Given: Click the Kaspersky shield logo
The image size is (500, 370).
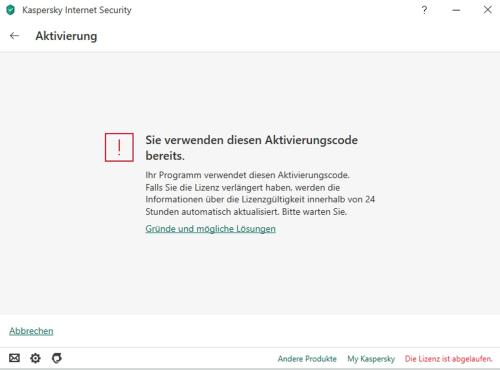Looking at the screenshot, I should coord(11,10).
